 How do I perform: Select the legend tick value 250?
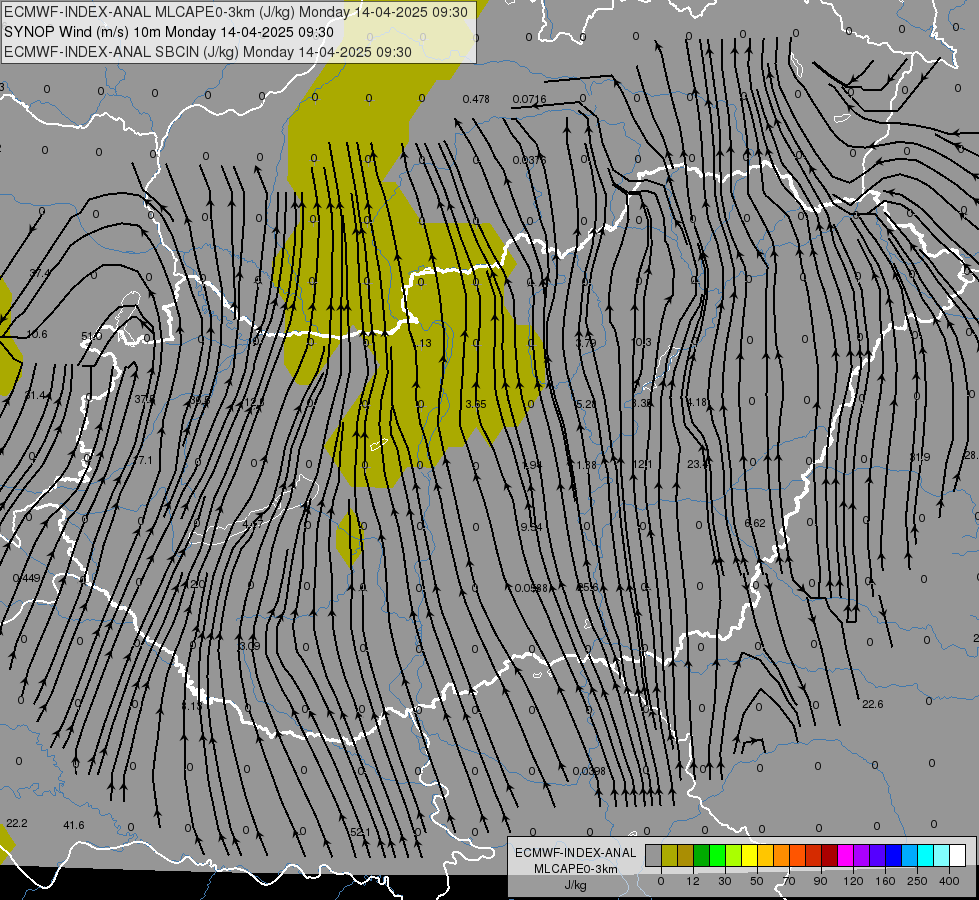click(x=917, y=881)
